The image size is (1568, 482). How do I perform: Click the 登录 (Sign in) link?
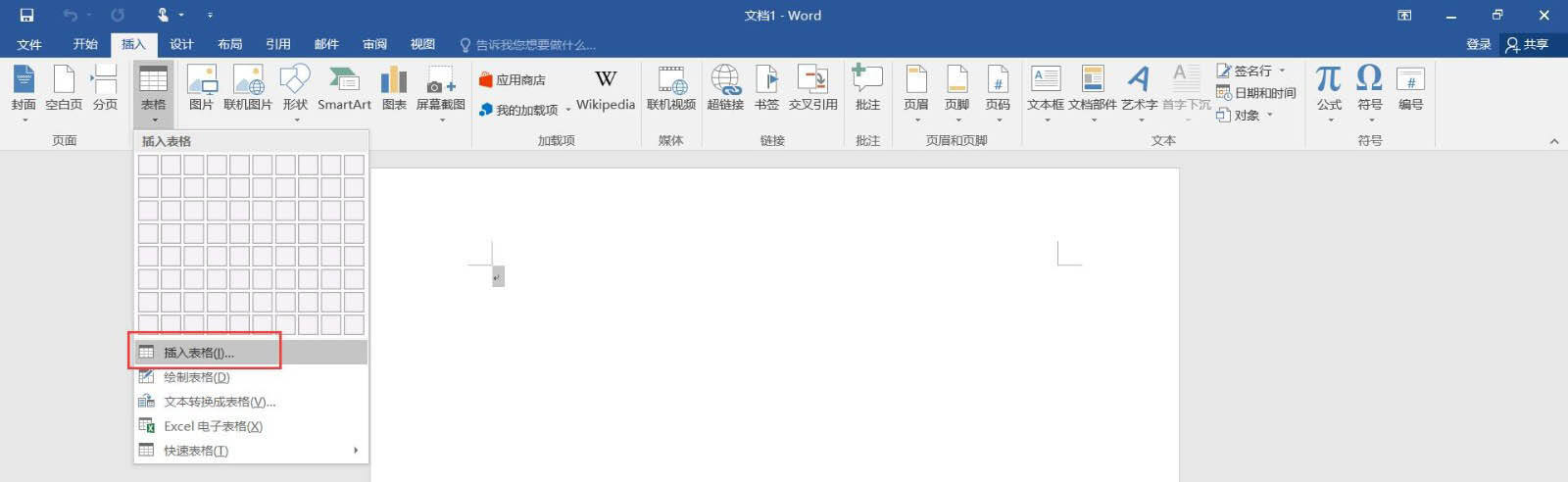tap(1478, 44)
